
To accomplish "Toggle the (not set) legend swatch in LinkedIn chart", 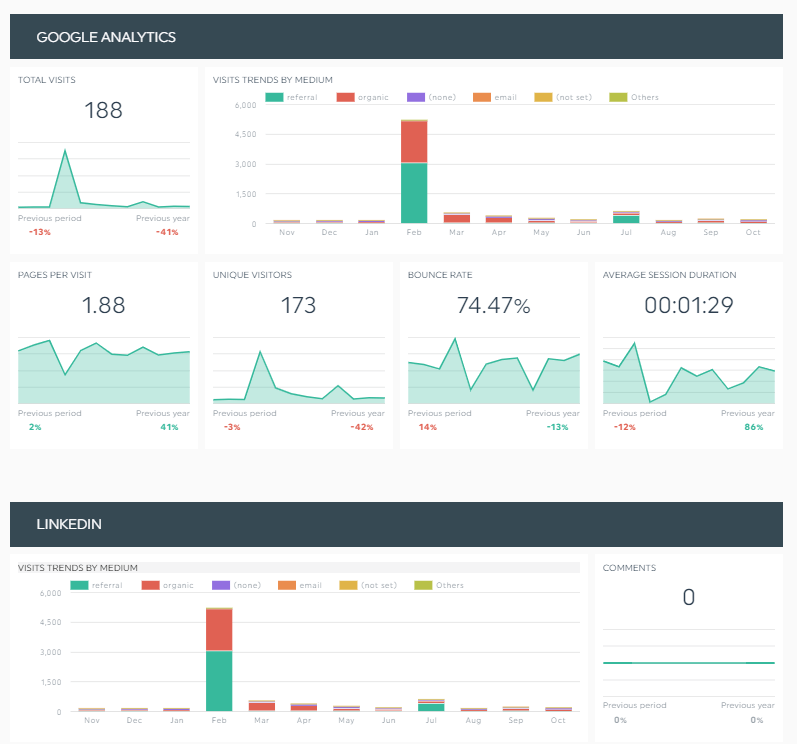I will [348, 585].
